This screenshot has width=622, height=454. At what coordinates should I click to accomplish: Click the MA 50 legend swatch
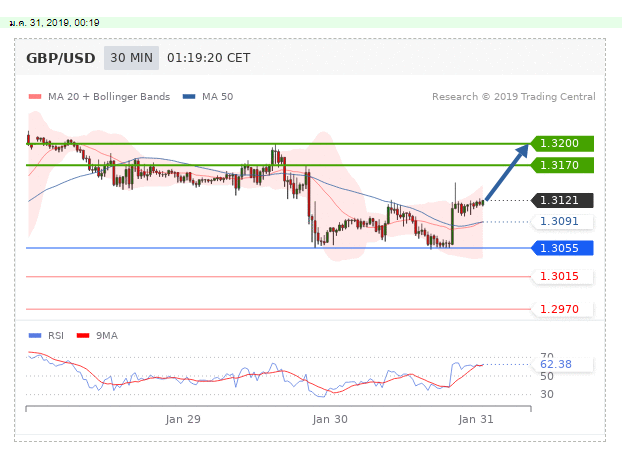pyautogui.click(x=189, y=96)
